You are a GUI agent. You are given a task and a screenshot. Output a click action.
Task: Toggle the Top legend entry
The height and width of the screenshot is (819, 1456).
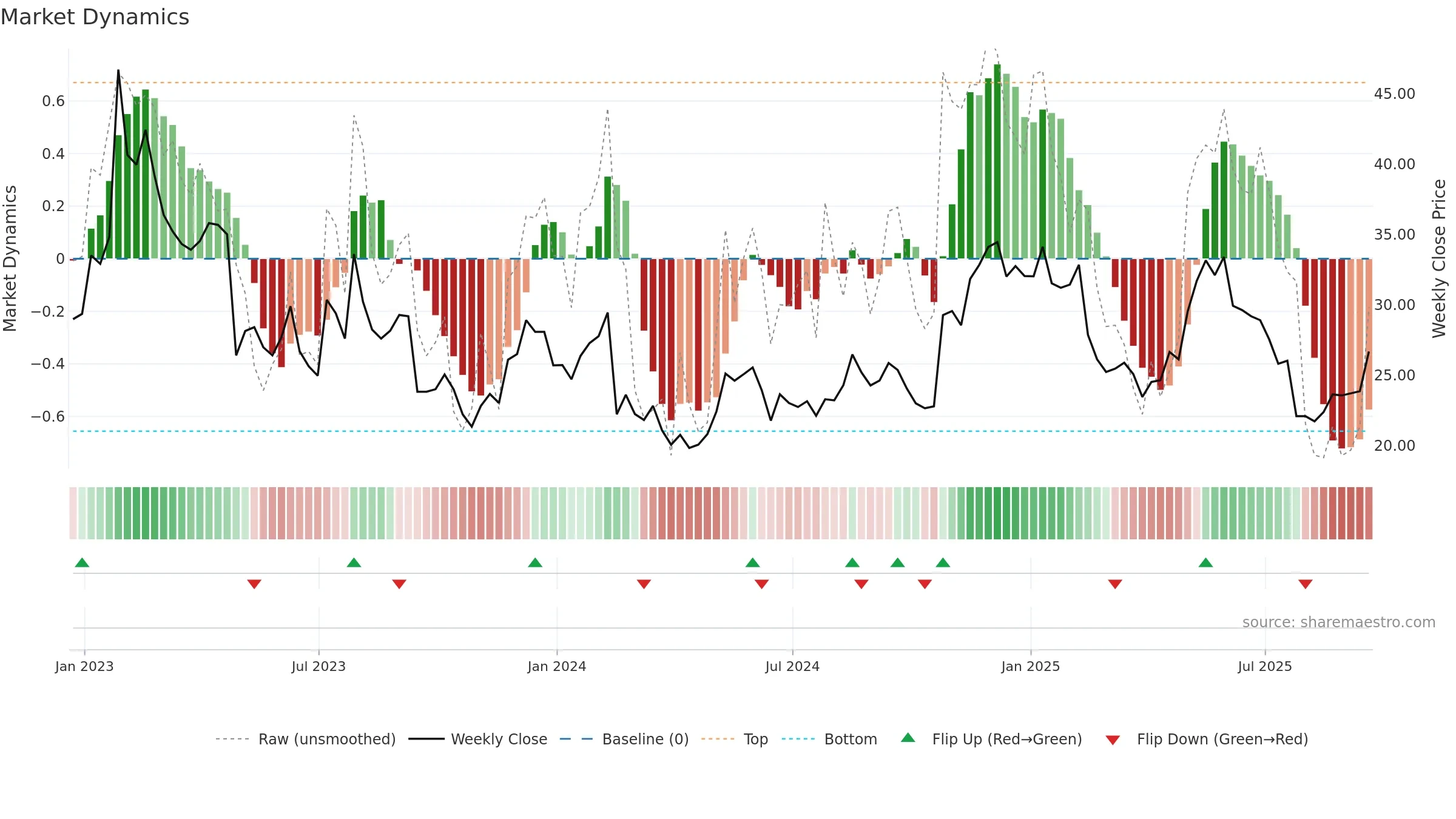[734, 739]
